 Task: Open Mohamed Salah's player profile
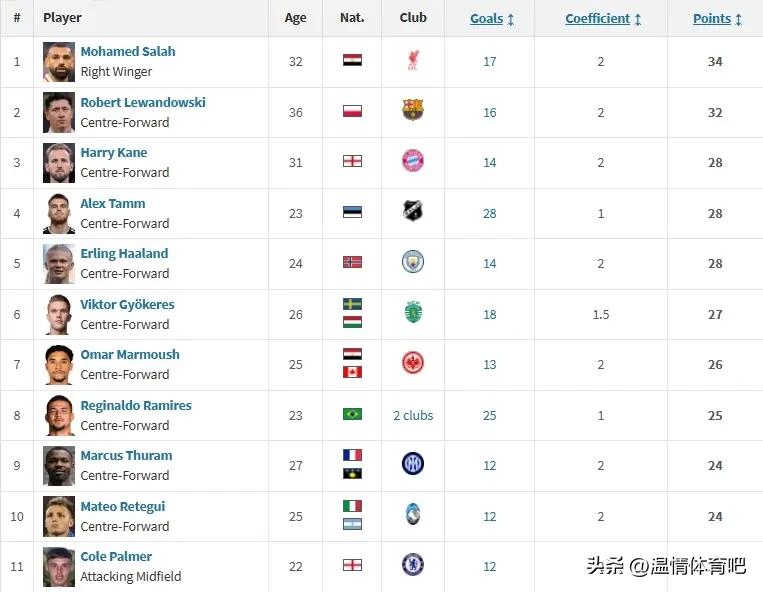tap(127, 51)
